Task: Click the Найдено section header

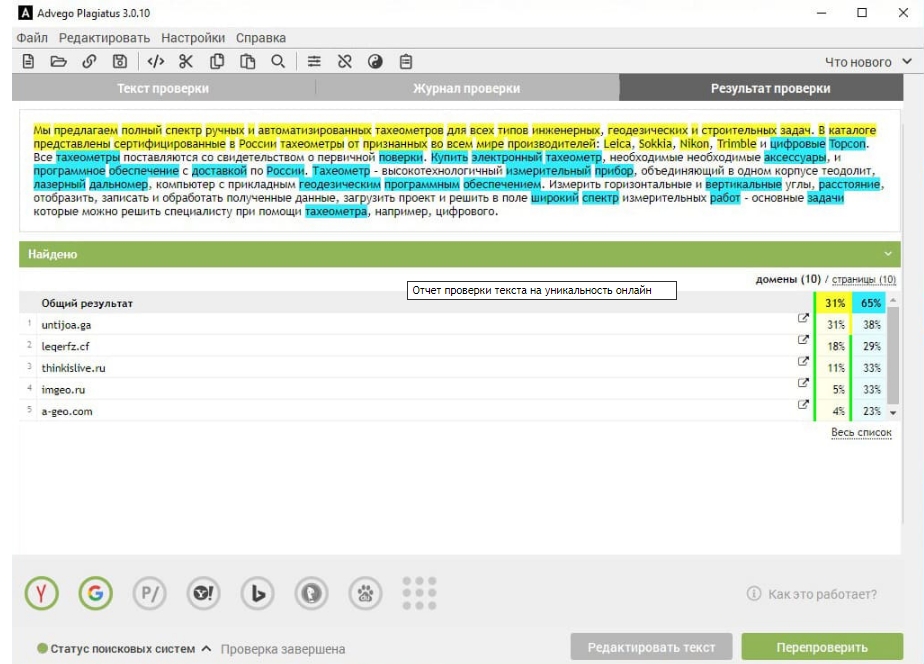Action: (460, 254)
